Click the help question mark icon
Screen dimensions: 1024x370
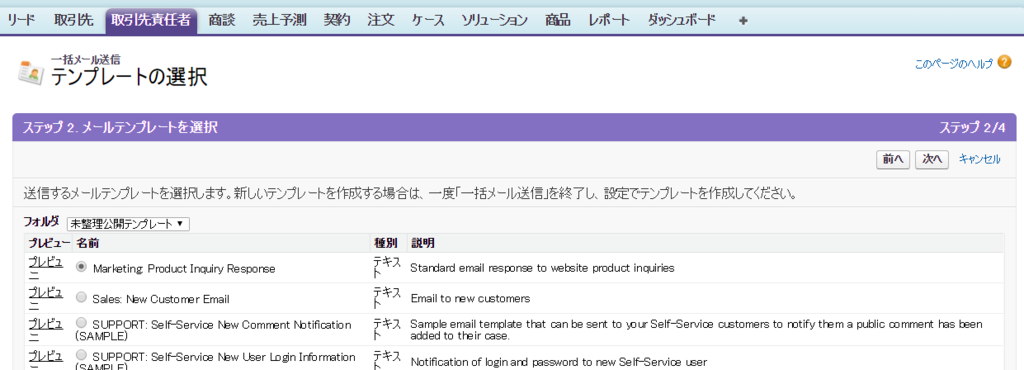point(1004,62)
